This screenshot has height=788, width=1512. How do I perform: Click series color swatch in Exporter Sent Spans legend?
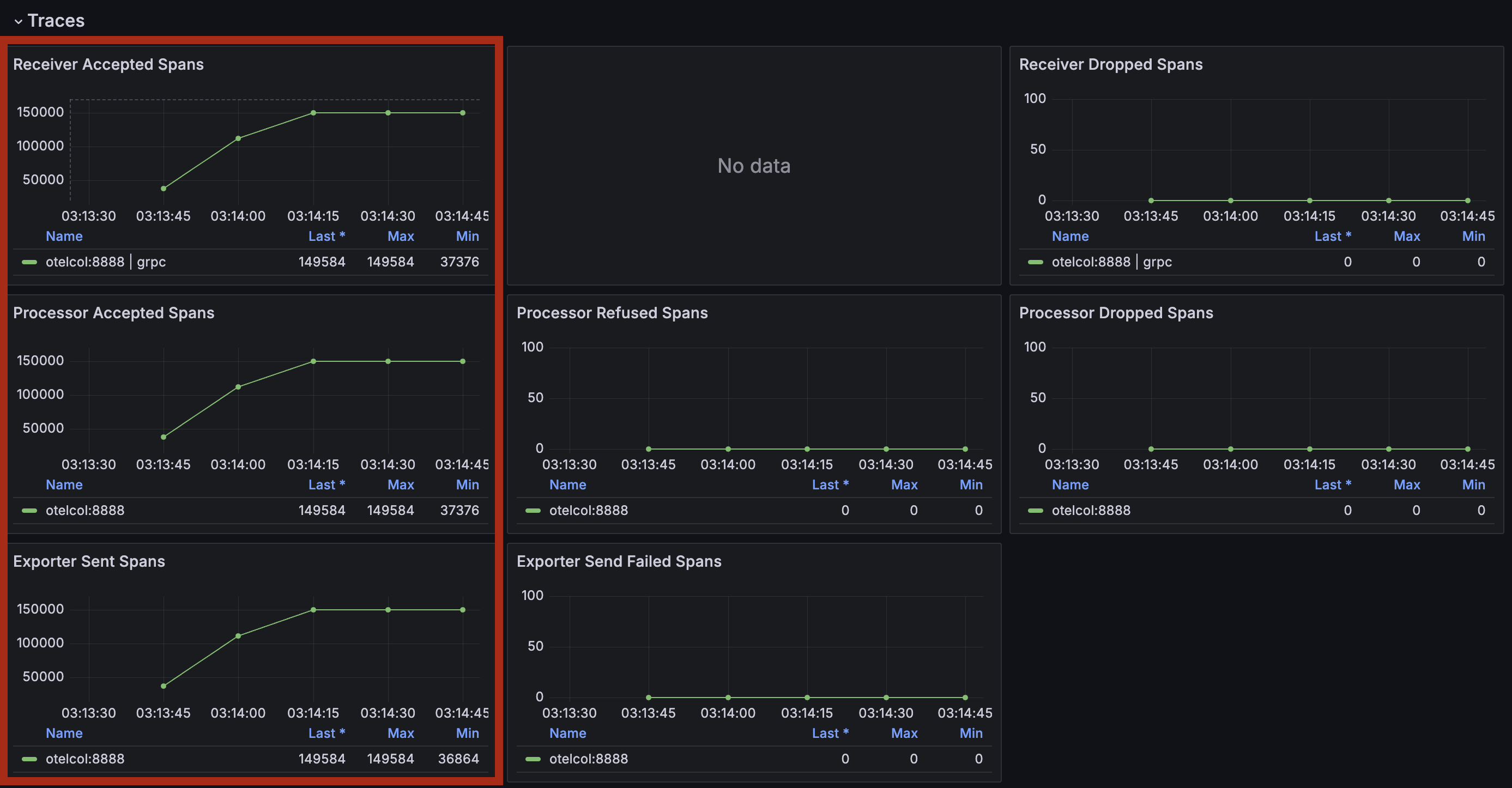coord(29,759)
